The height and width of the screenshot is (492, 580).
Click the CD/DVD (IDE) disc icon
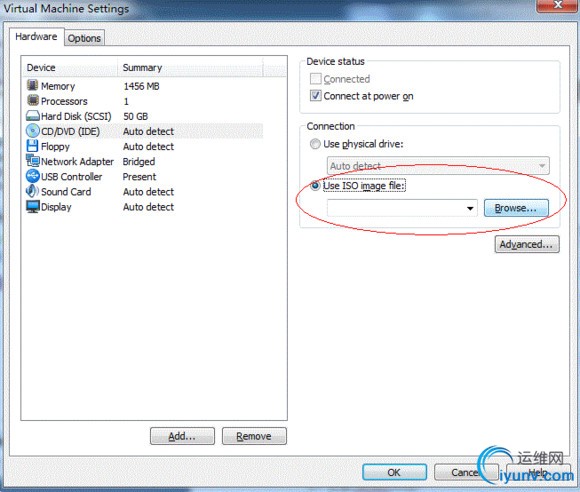tap(33, 131)
